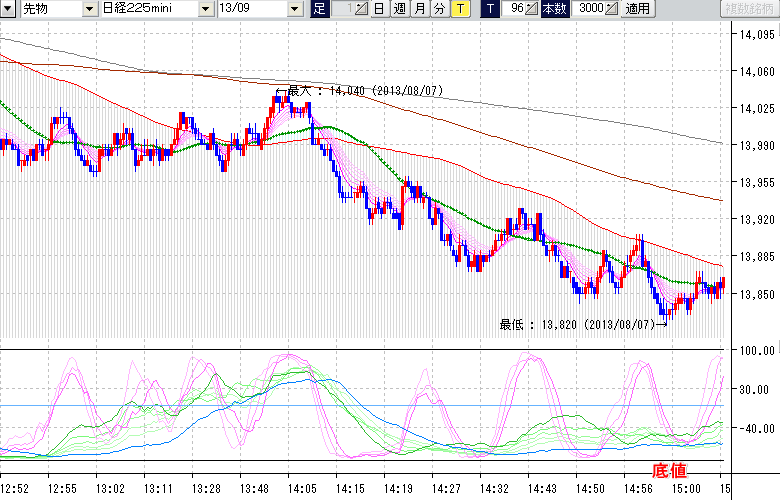Click the spinner beside the 96 tick value
This screenshot has height=500, width=780.
pyautogui.click(x=533, y=9)
